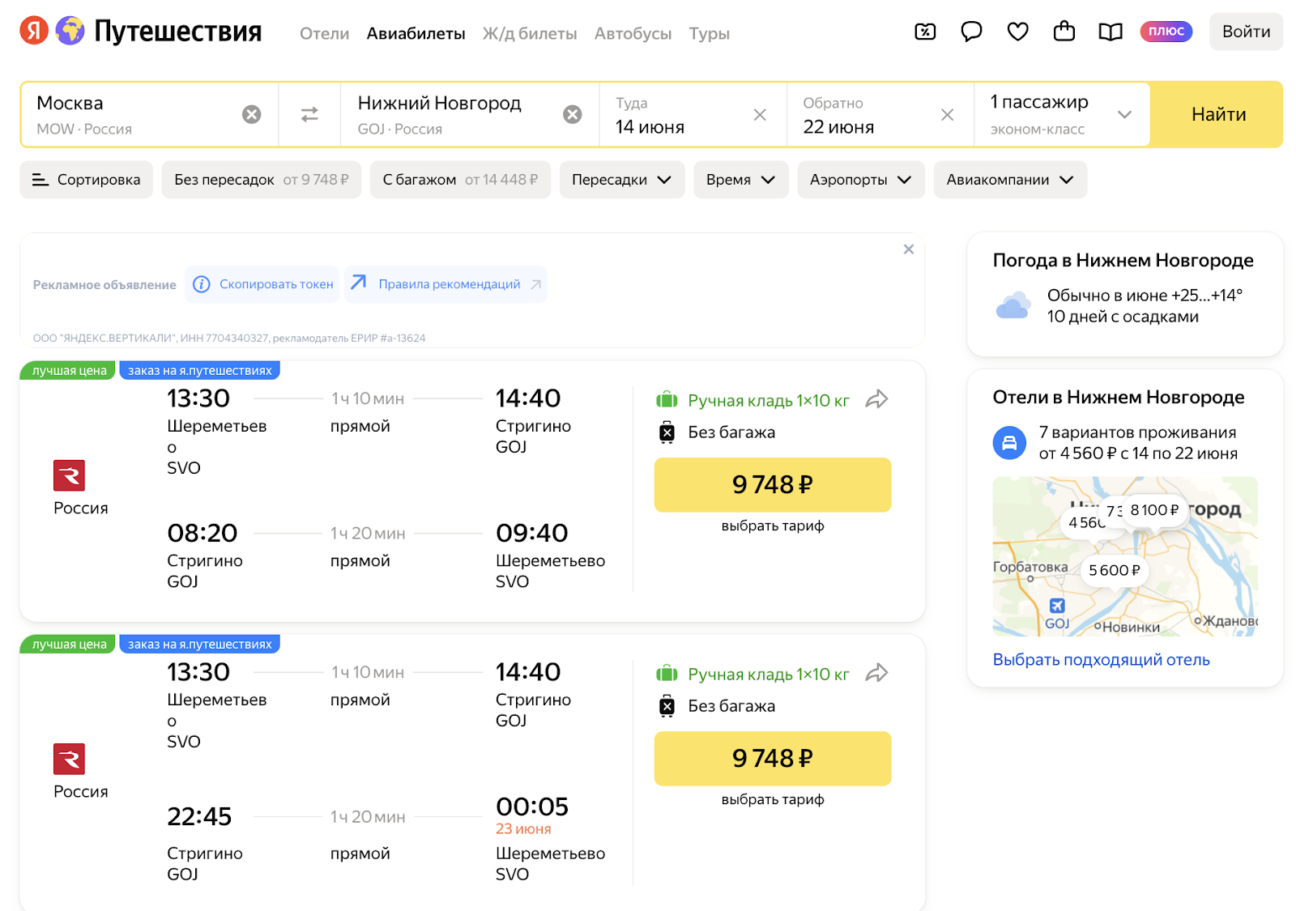Open the Сортировка sorting options
The height and width of the screenshot is (911, 1296).
click(x=86, y=180)
